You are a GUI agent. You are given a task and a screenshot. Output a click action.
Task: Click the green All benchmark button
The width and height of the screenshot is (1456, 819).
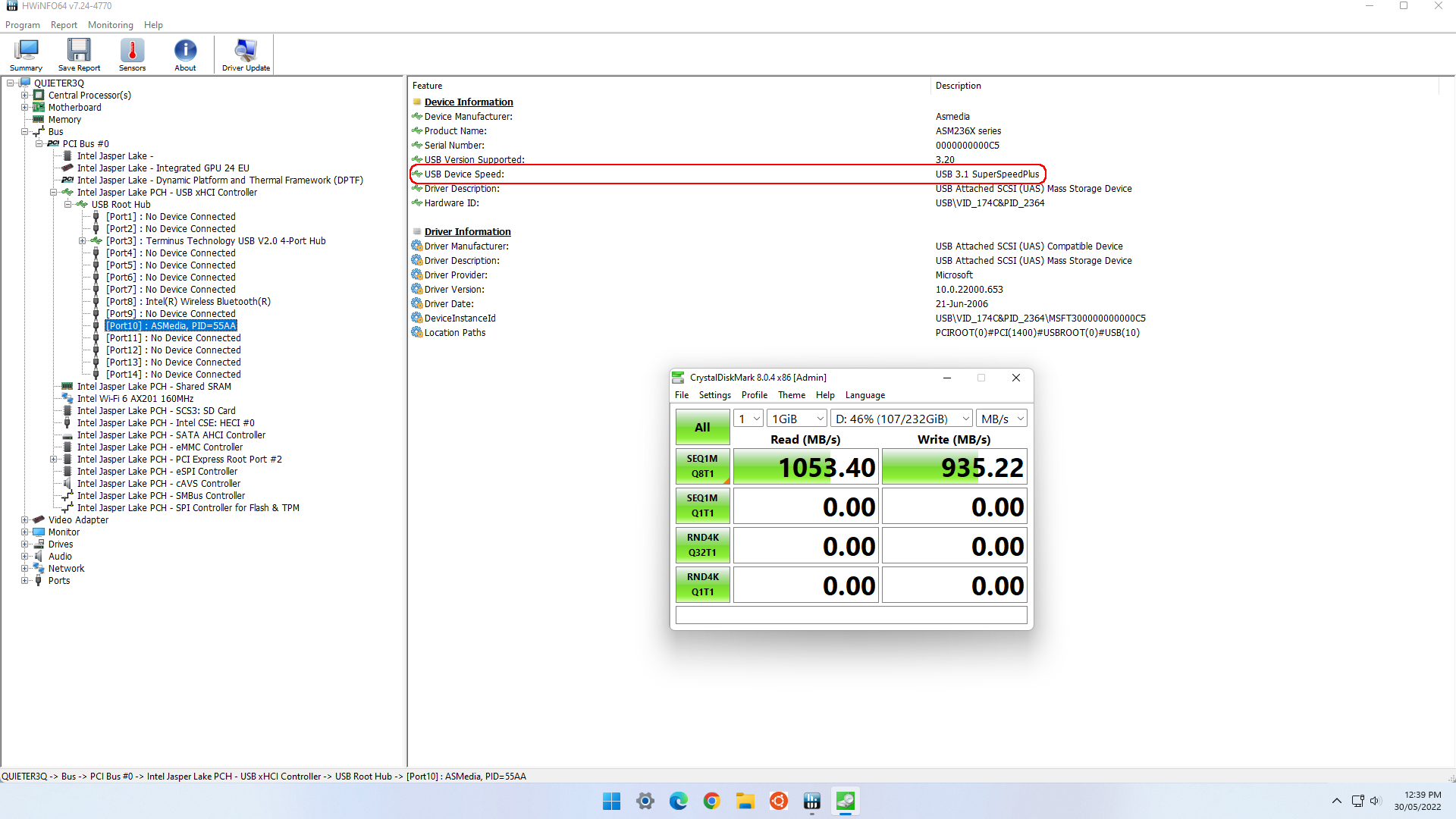click(702, 427)
